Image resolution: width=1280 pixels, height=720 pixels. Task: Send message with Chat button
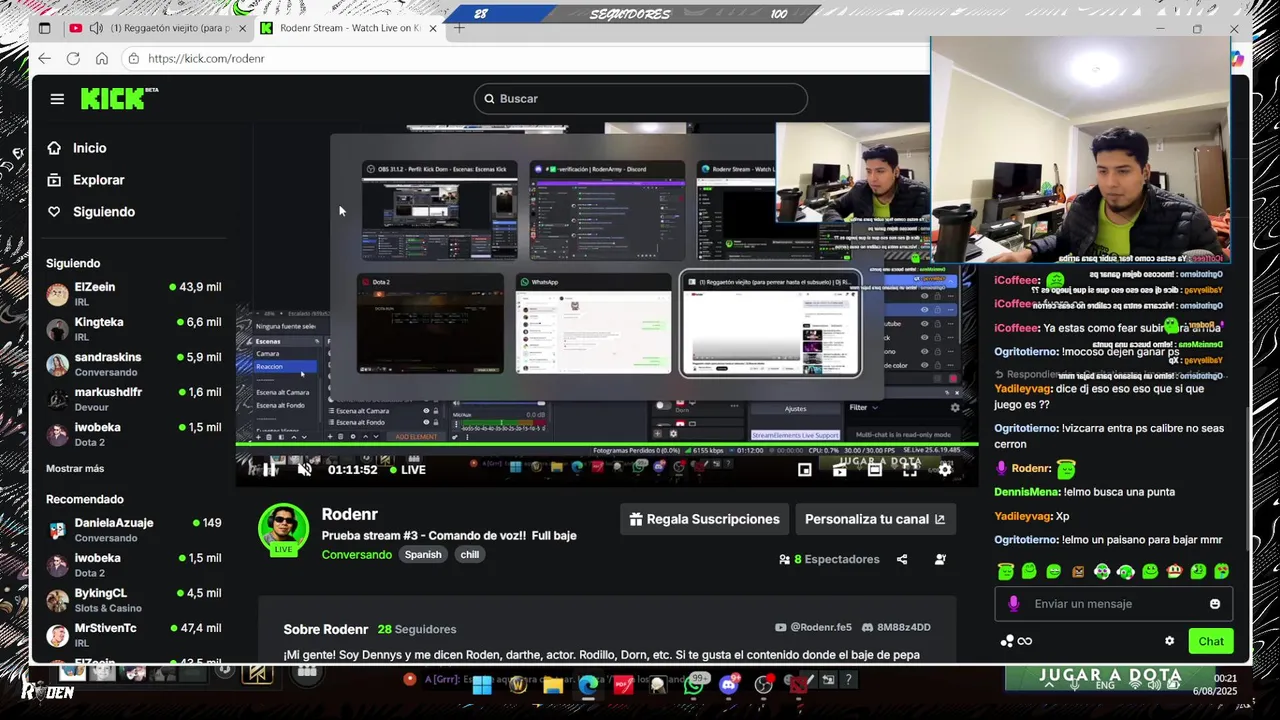click(1211, 641)
